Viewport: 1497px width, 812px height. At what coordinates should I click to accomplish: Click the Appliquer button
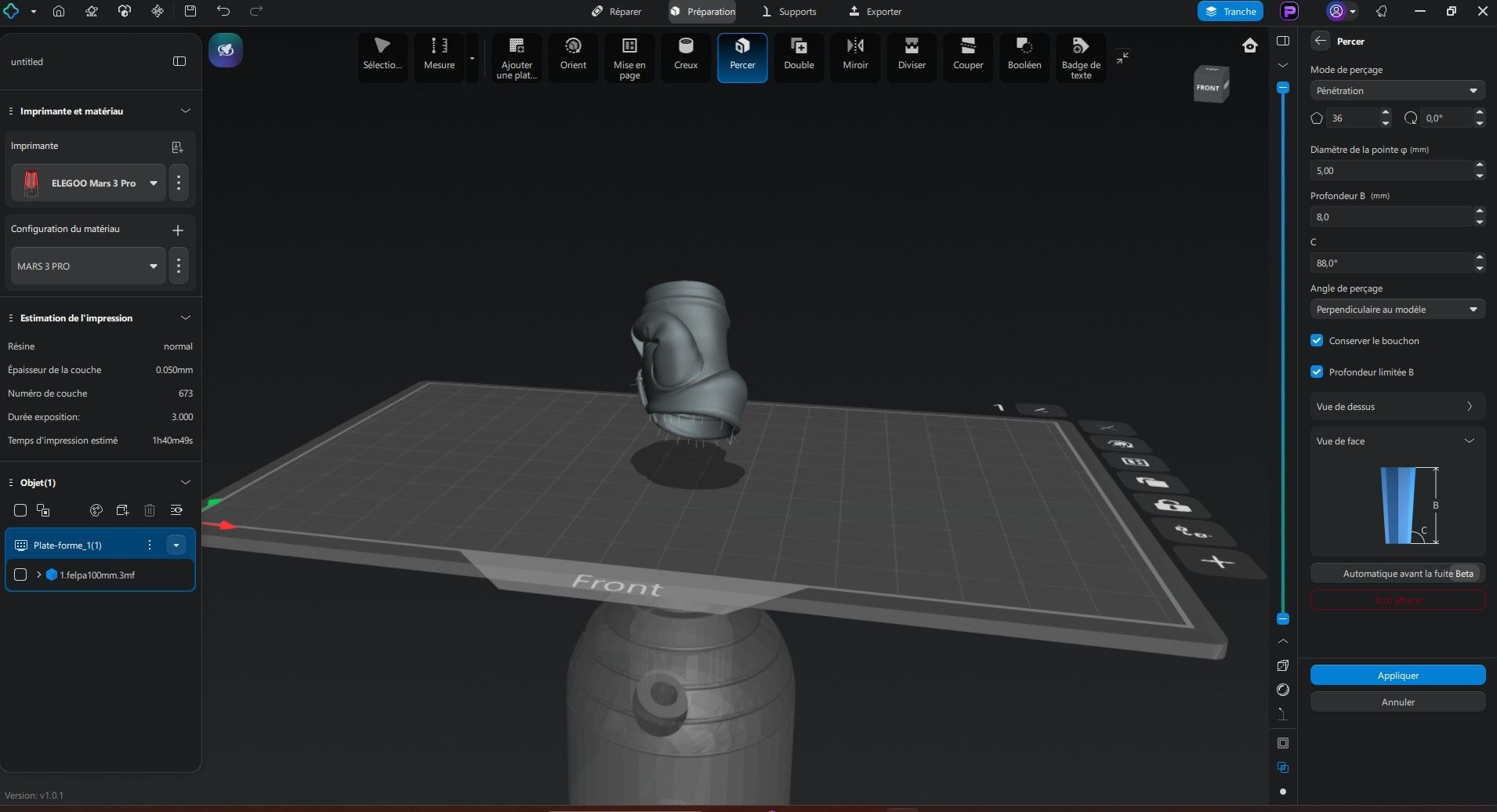click(x=1397, y=676)
